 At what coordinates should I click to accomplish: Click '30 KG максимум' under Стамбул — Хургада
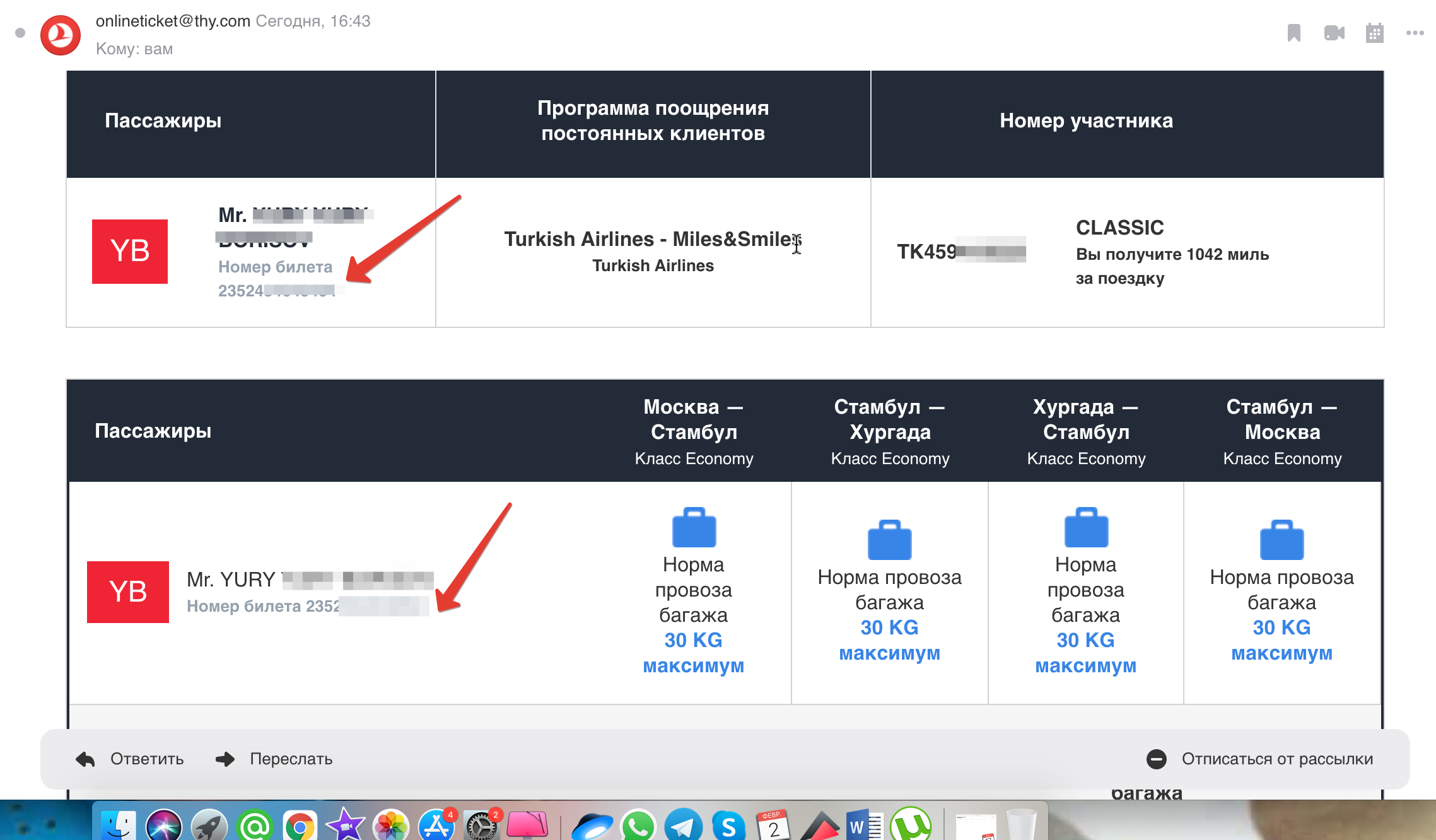pos(889,640)
